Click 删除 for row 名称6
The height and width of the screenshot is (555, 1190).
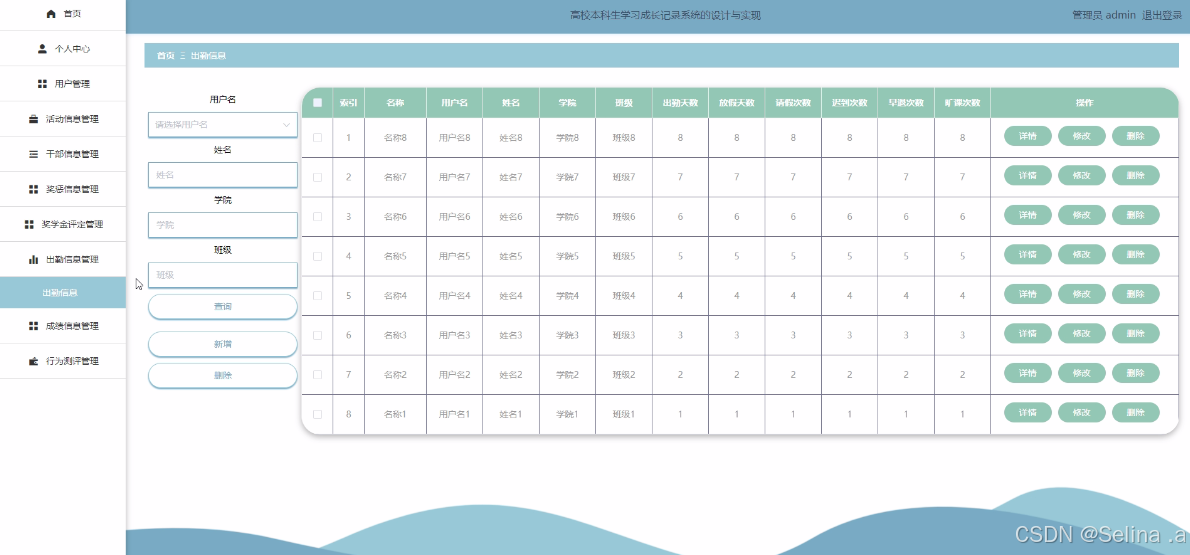(1135, 215)
